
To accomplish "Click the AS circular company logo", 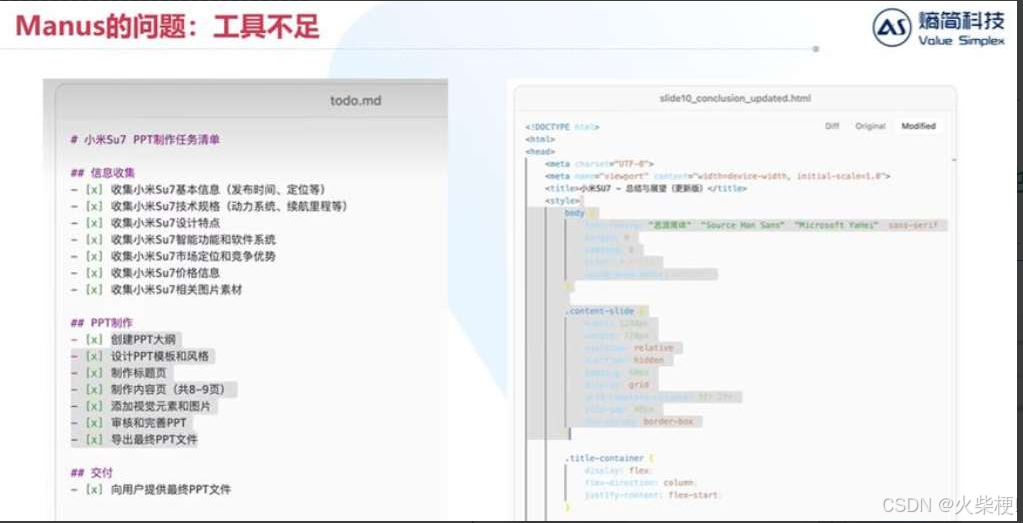I will (891, 27).
